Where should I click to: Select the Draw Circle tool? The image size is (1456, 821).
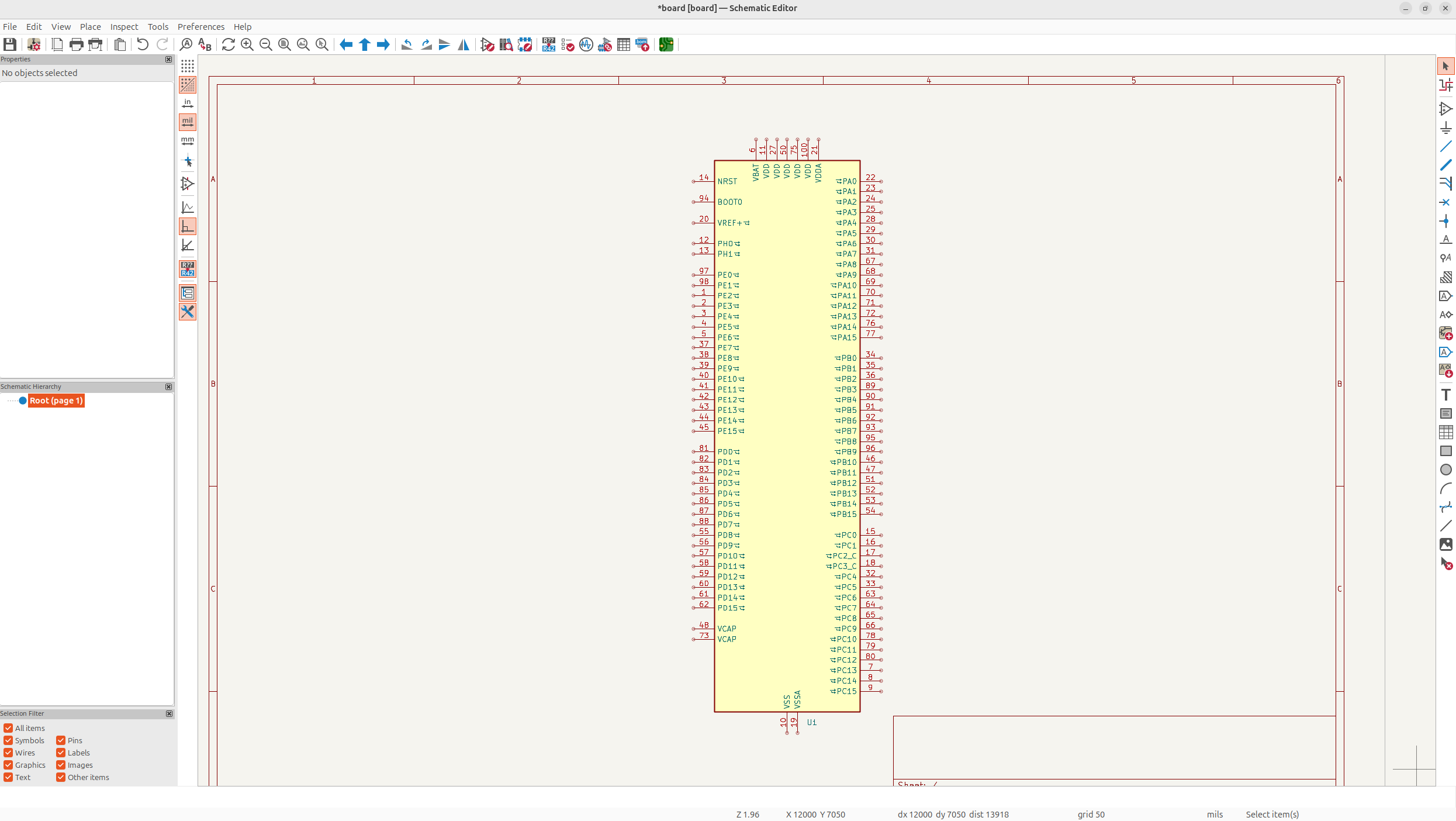(x=1445, y=470)
